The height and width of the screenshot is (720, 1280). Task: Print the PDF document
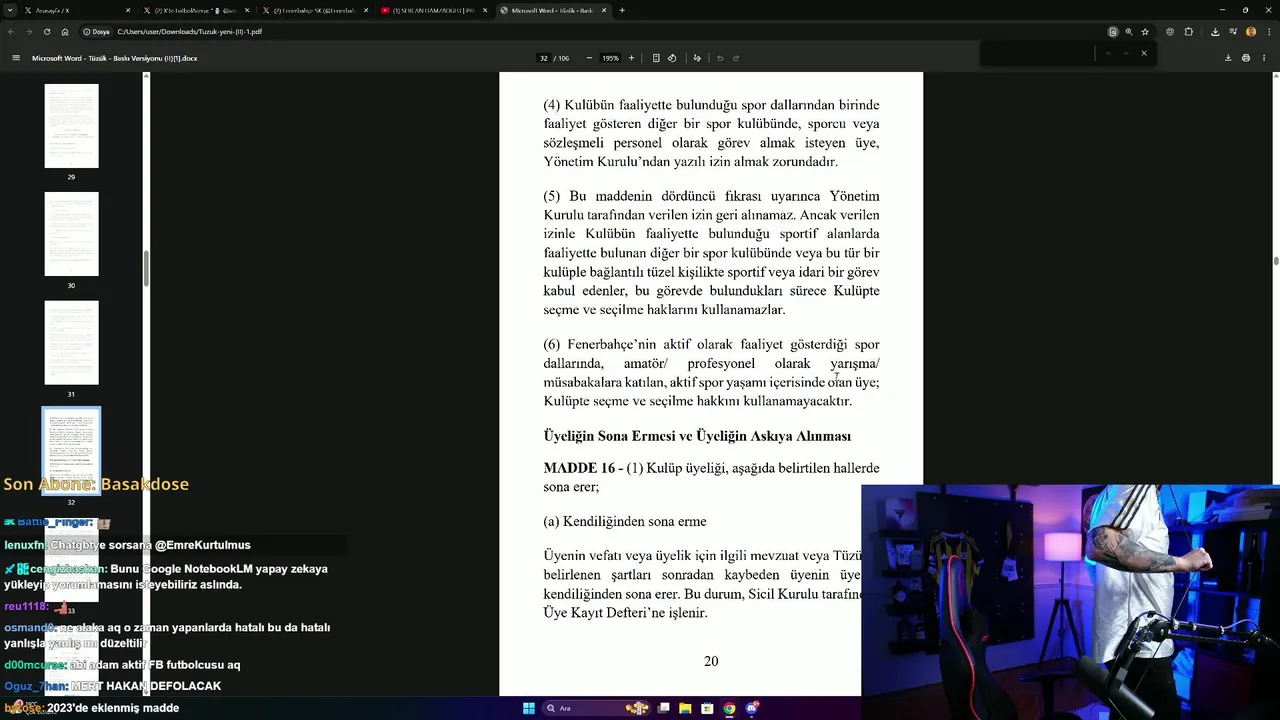click(1246, 58)
